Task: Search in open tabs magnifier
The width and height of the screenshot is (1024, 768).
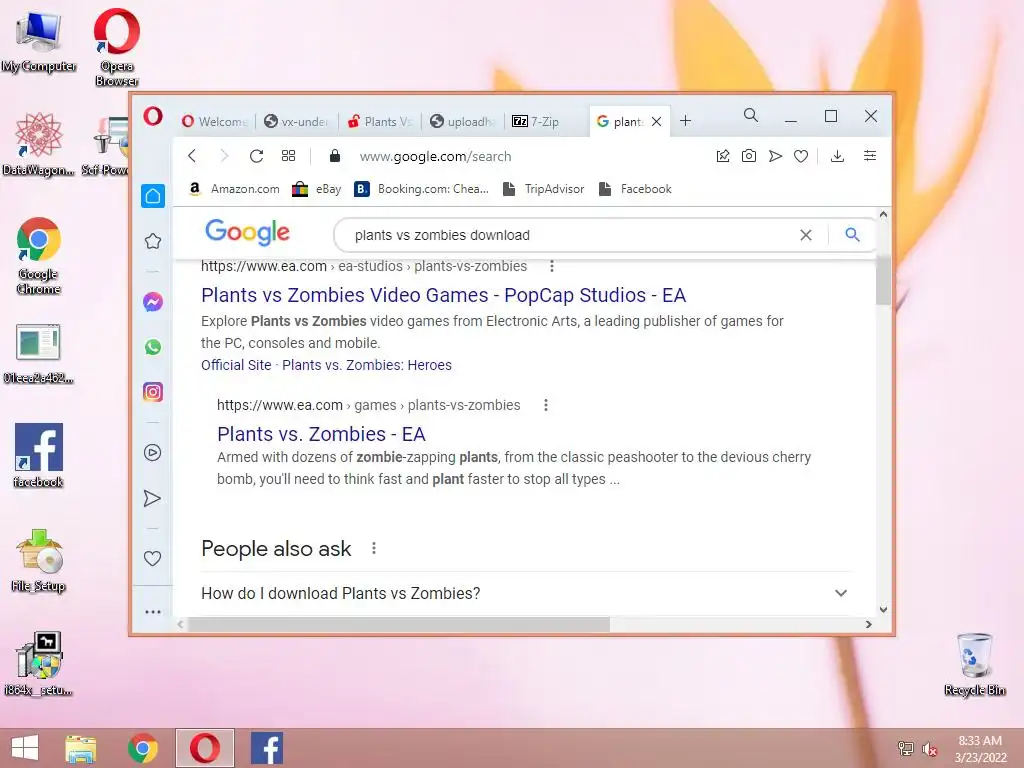Action: [x=751, y=116]
